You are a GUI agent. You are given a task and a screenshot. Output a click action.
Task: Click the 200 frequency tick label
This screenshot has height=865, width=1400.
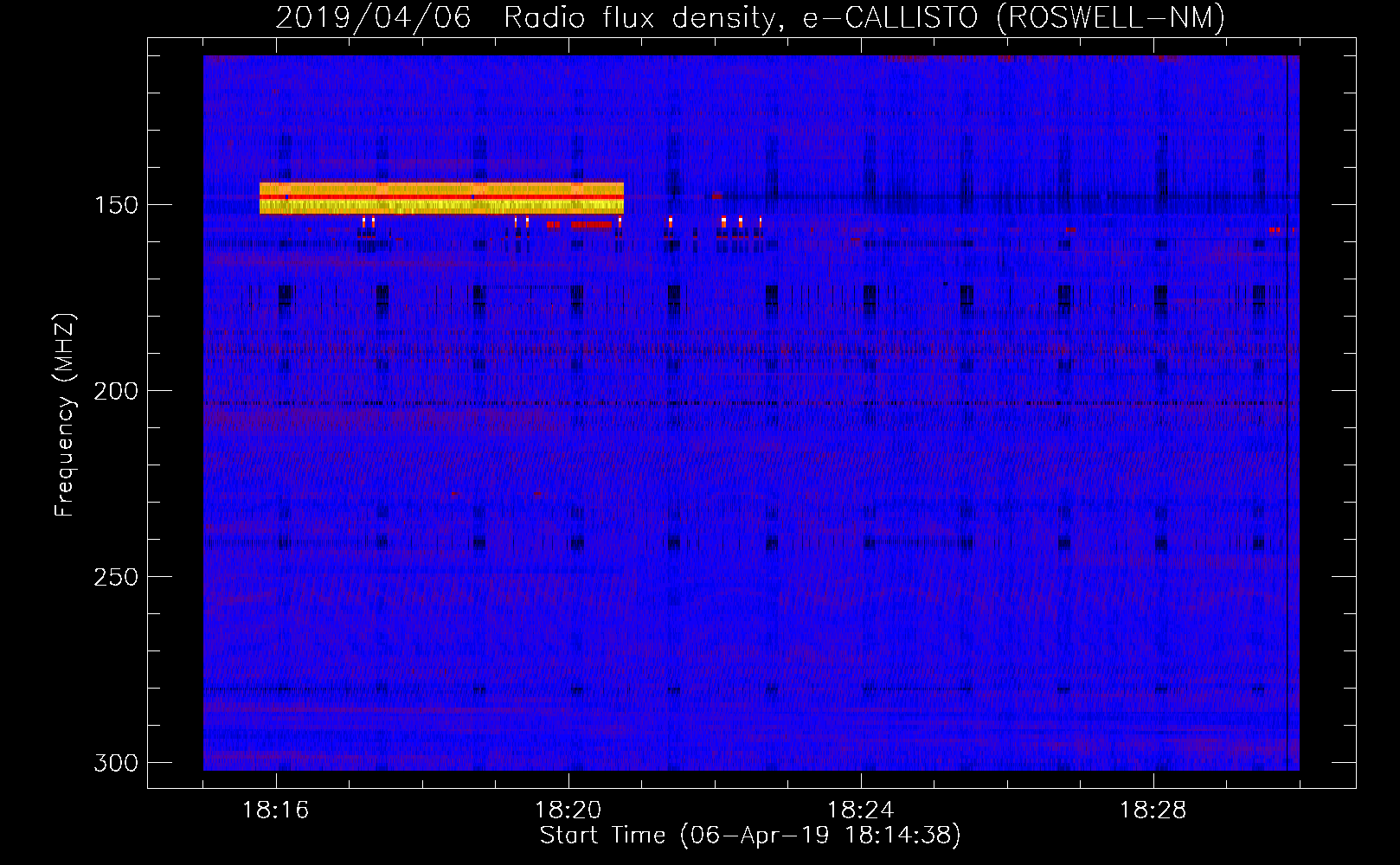(116, 391)
